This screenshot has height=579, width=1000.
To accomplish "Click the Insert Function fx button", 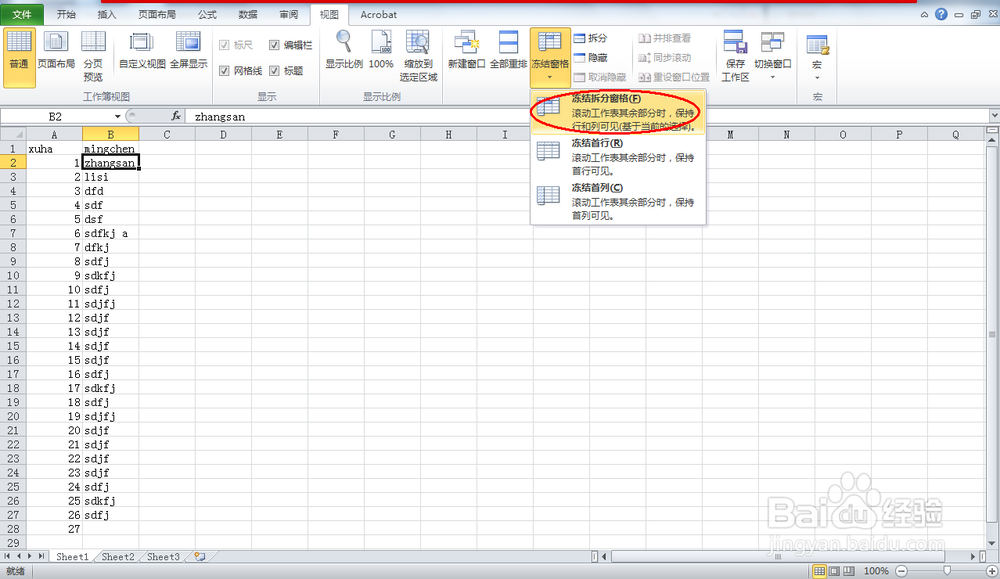I will (x=176, y=116).
